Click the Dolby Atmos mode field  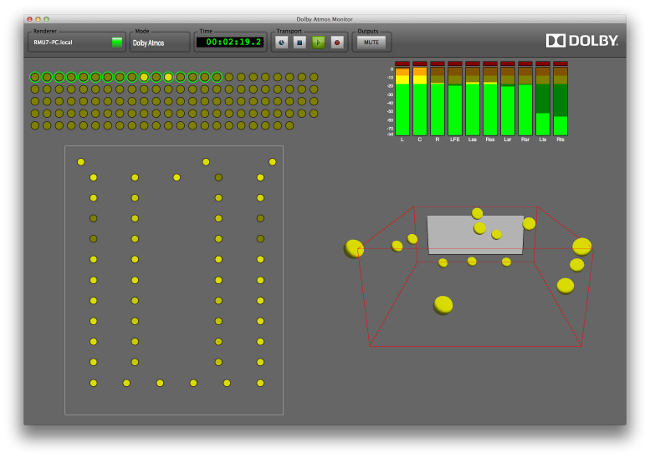coord(160,43)
